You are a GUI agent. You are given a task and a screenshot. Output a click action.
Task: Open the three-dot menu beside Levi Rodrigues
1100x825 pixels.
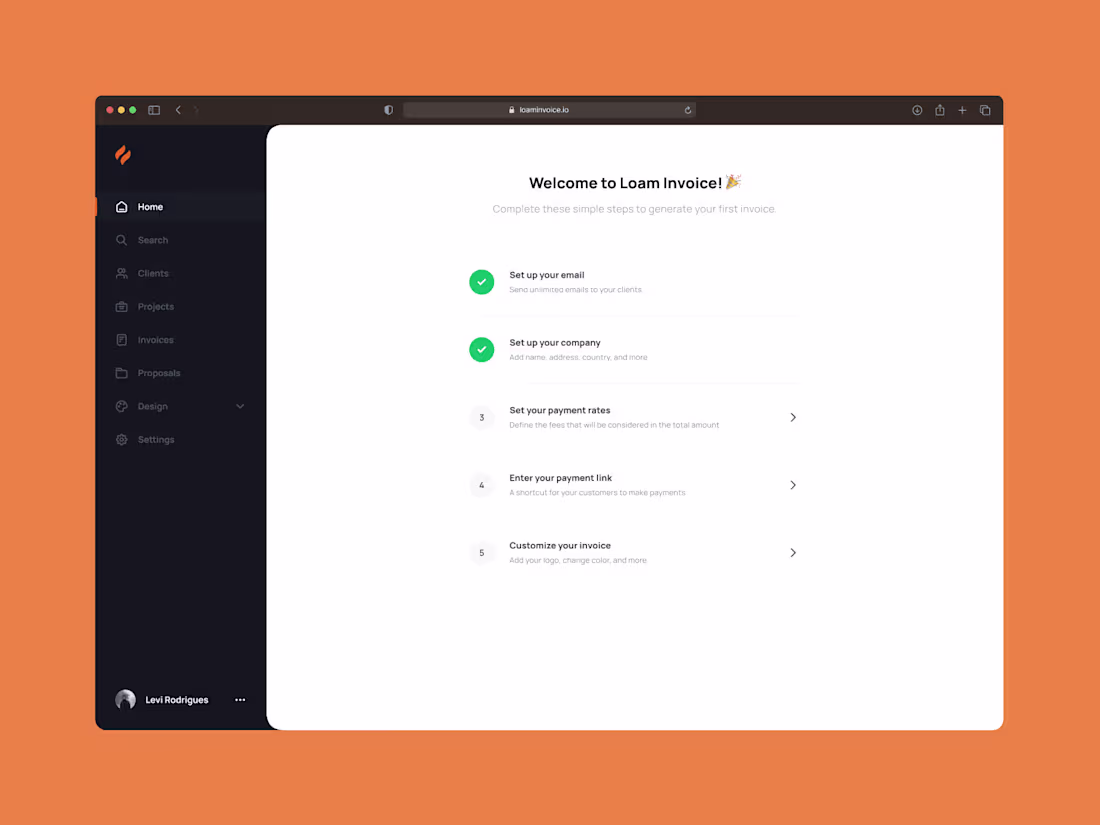tap(240, 700)
